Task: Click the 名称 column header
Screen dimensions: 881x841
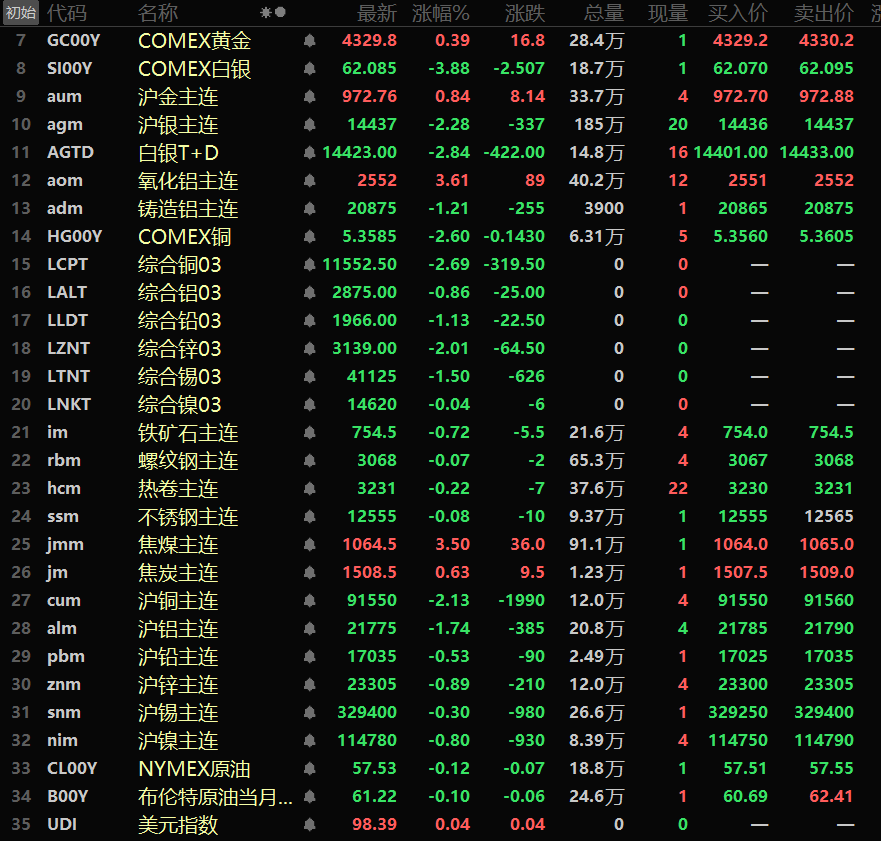Action: tap(158, 13)
